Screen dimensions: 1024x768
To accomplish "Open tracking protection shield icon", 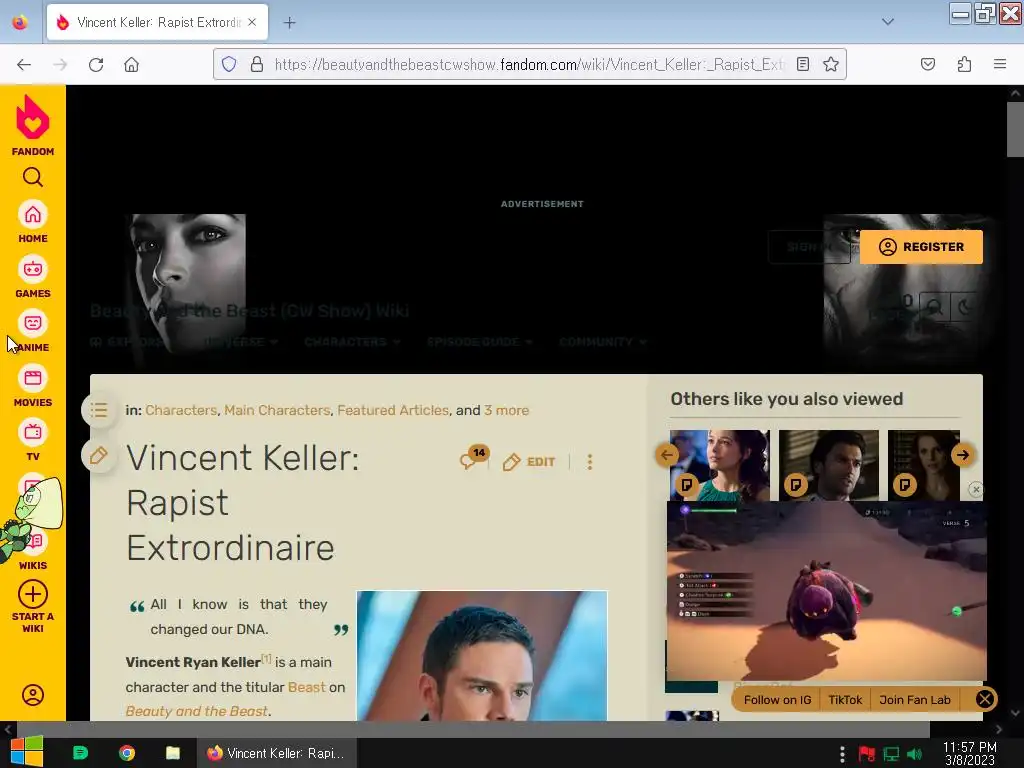I will 229,64.
